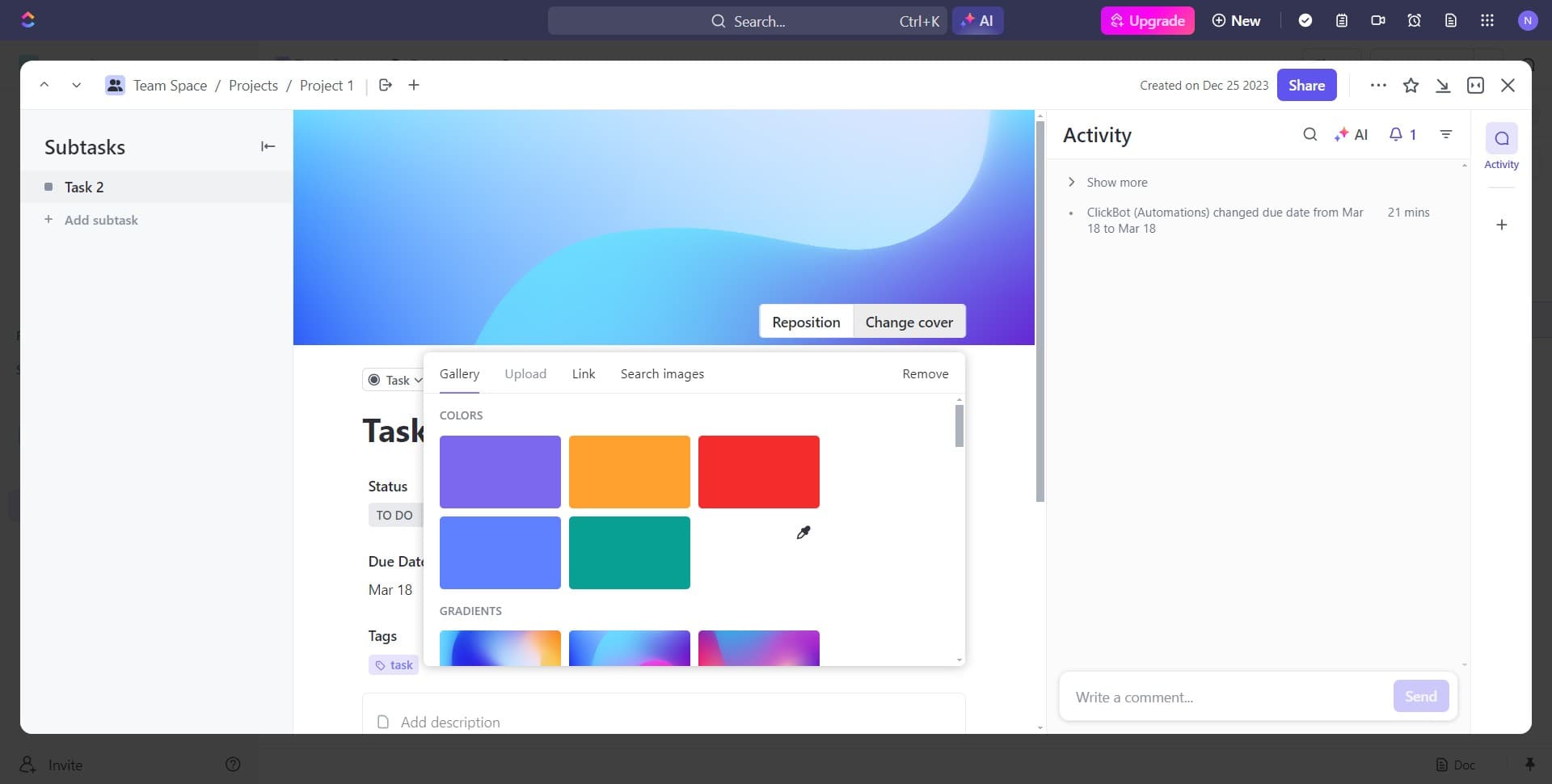Screen dimensions: 1552x784
Task: Search activity with the magnifier icon
Action: point(1309,135)
